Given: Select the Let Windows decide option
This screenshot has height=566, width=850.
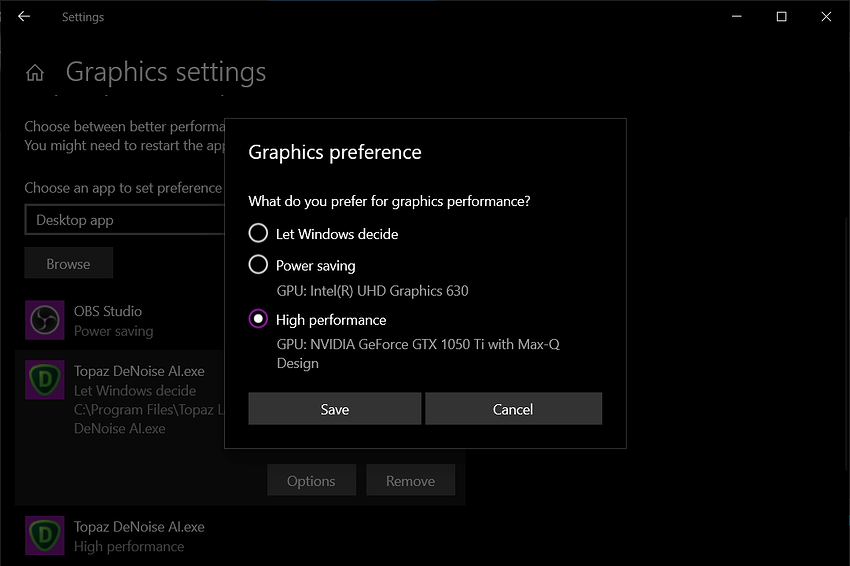Looking at the screenshot, I should pyautogui.click(x=258, y=234).
